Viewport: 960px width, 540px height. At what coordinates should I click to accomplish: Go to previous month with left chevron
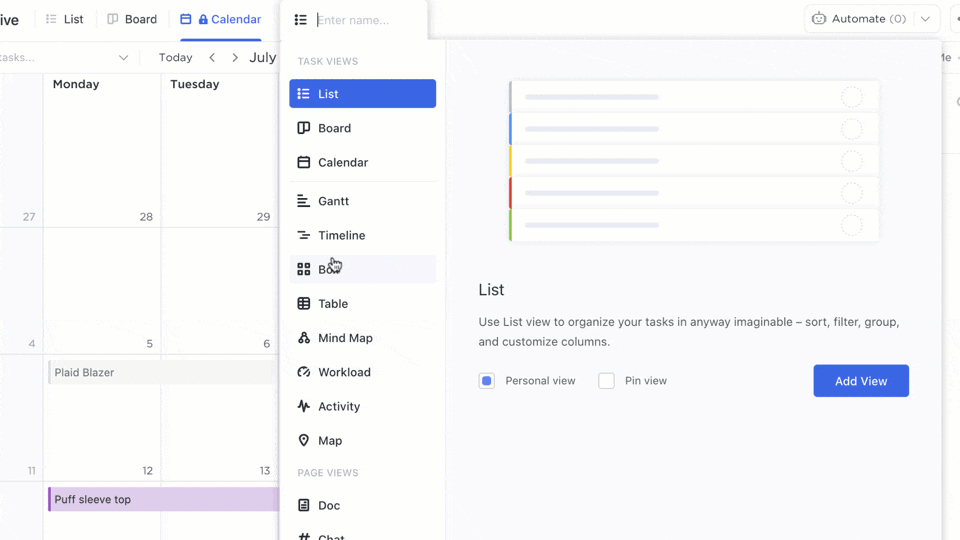pos(212,58)
